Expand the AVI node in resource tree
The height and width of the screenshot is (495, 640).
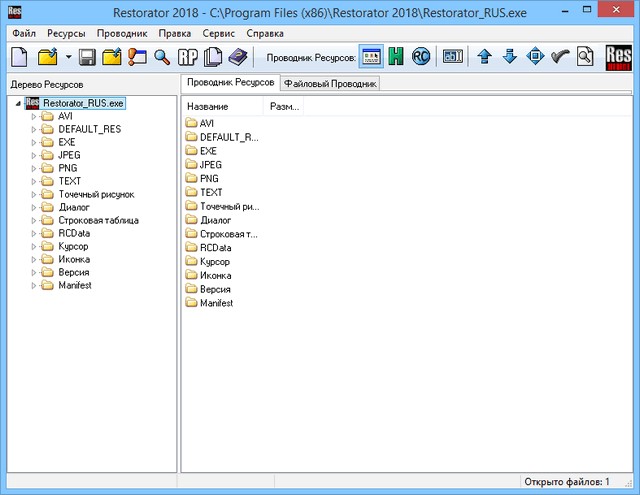(x=33, y=116)
